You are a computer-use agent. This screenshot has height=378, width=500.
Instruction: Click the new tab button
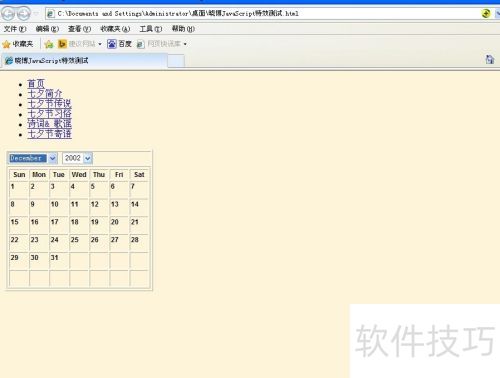coord(176,61)
